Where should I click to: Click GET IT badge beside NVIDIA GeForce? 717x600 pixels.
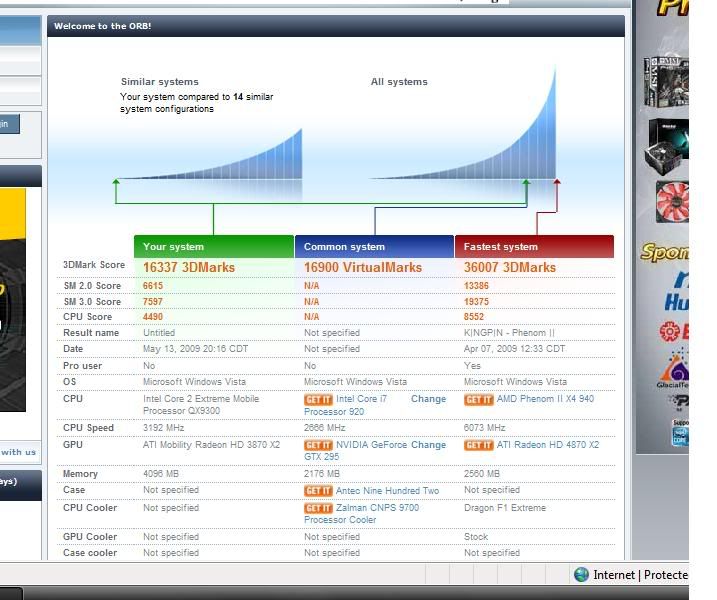click(x=318, y=445)
